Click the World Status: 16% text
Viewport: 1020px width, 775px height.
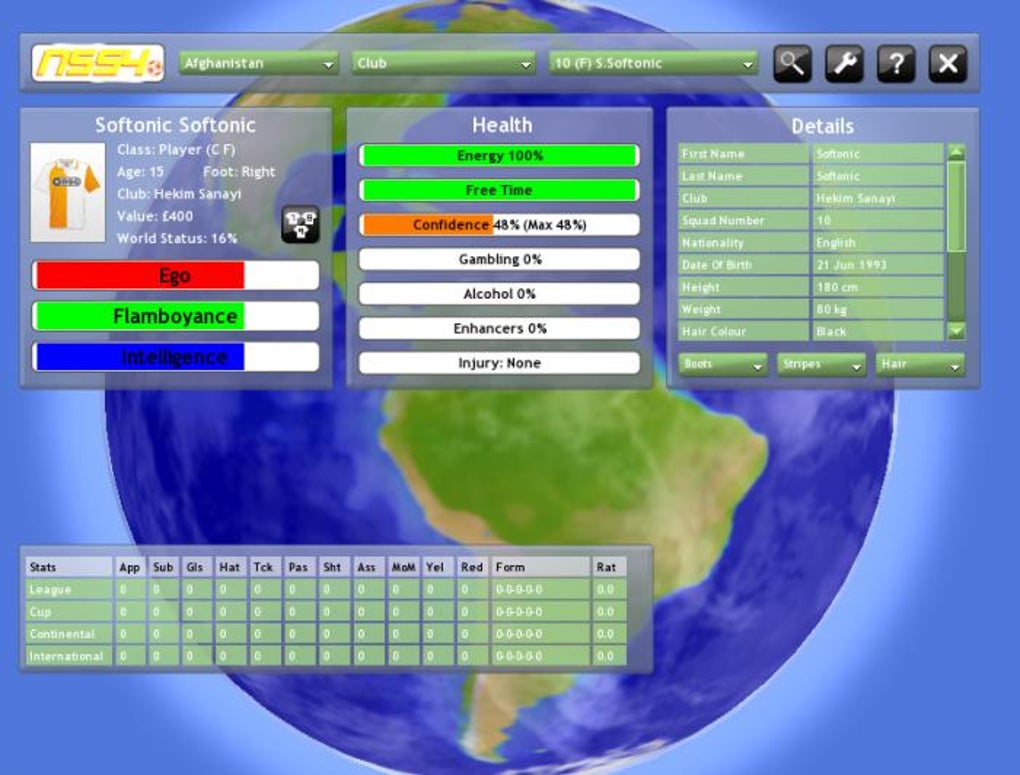[x=177, y=238]
